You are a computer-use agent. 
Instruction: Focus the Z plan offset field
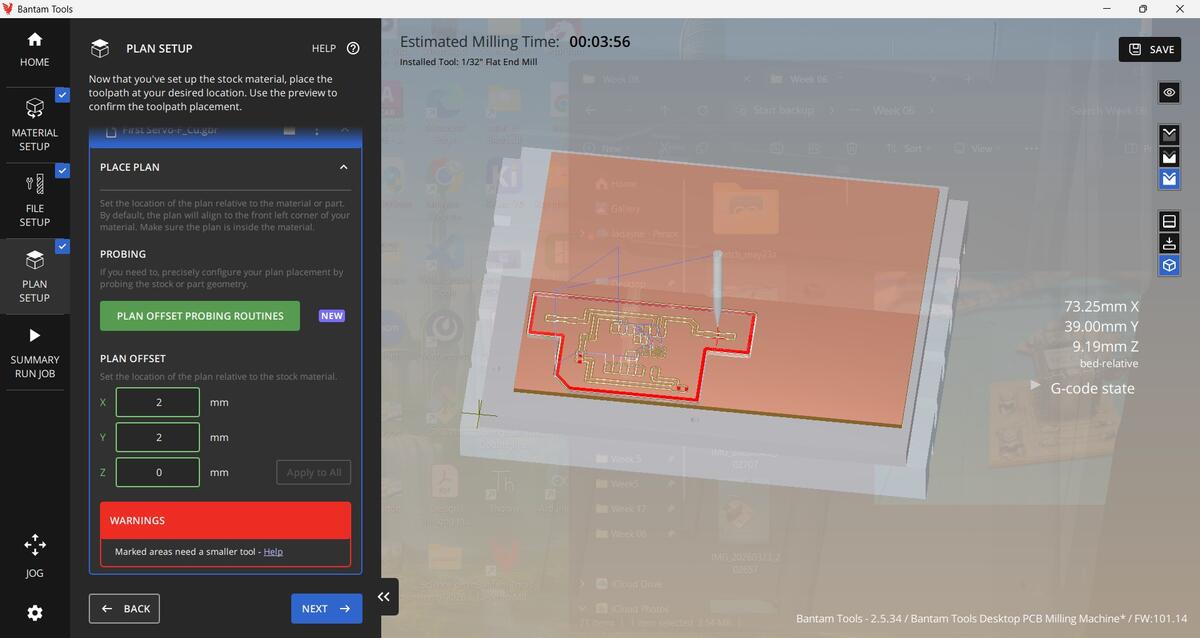(158, 472)
